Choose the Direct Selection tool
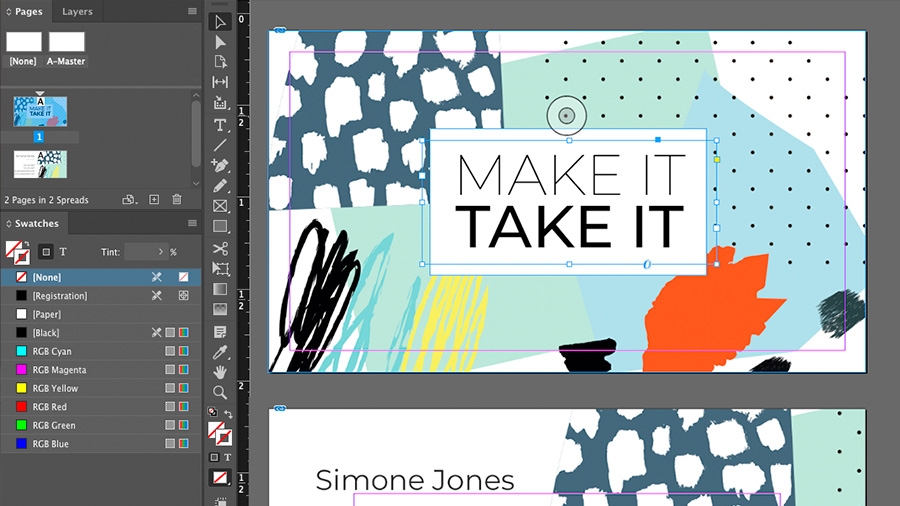 [220, 42]
